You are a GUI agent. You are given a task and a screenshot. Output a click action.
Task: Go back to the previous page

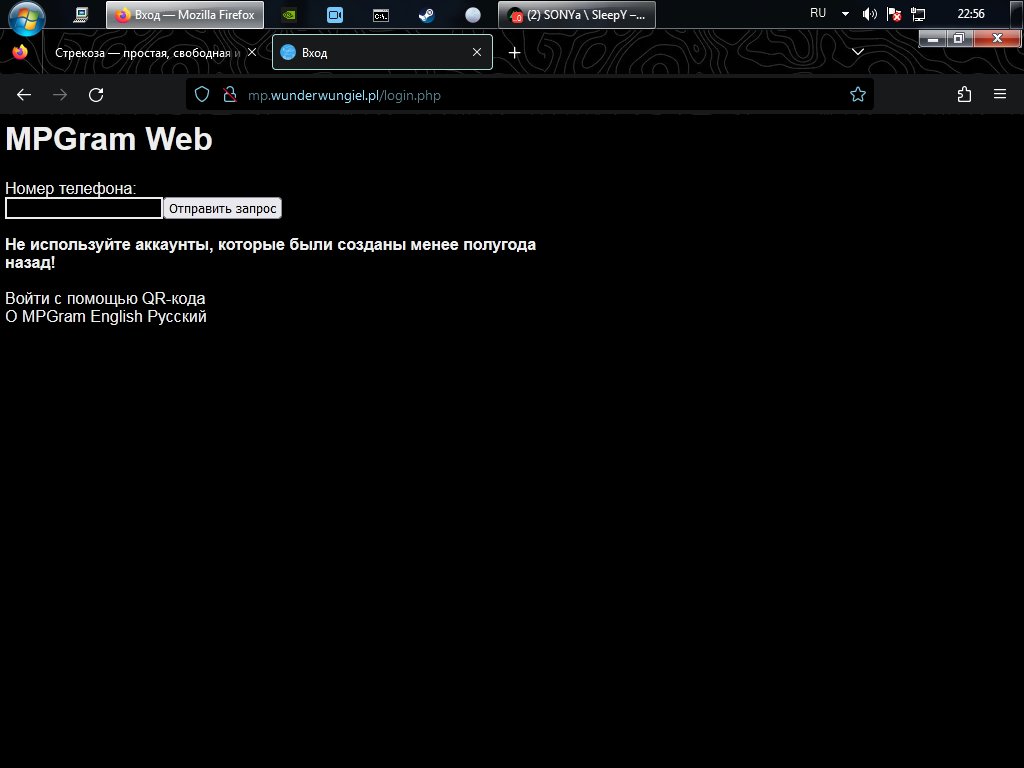click(x=24, y=95)
